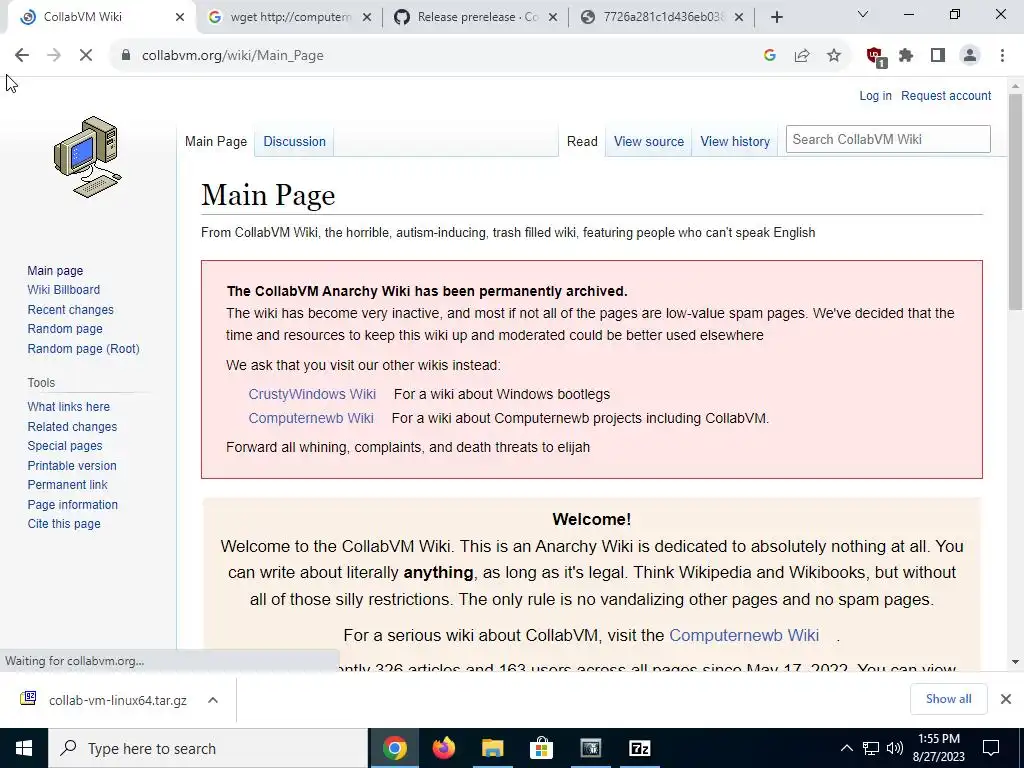
Task: Open Page information link
Action: pyautogui.click(x=72, y=504)
